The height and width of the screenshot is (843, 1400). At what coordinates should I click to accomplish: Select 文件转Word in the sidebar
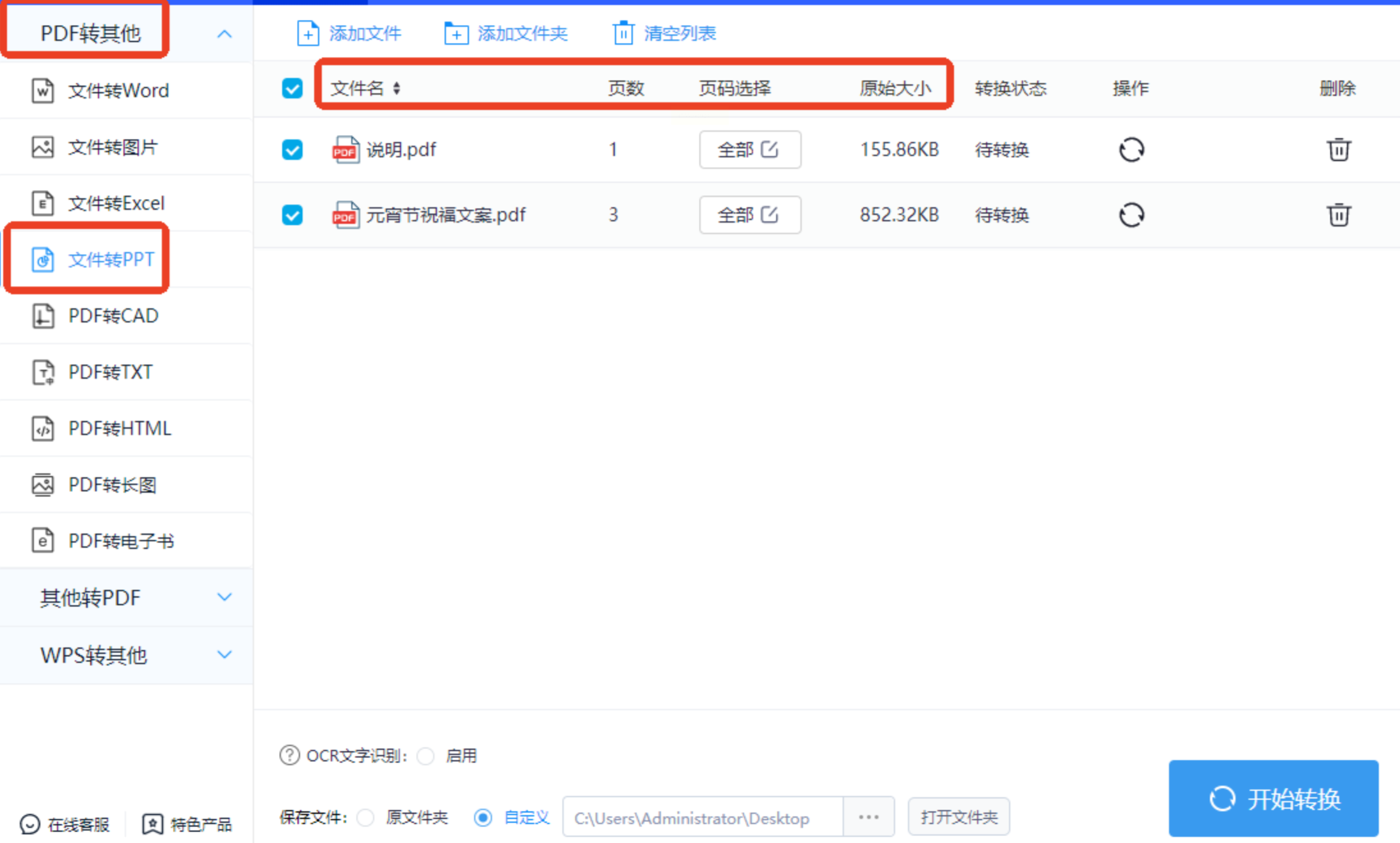[126, 91]
